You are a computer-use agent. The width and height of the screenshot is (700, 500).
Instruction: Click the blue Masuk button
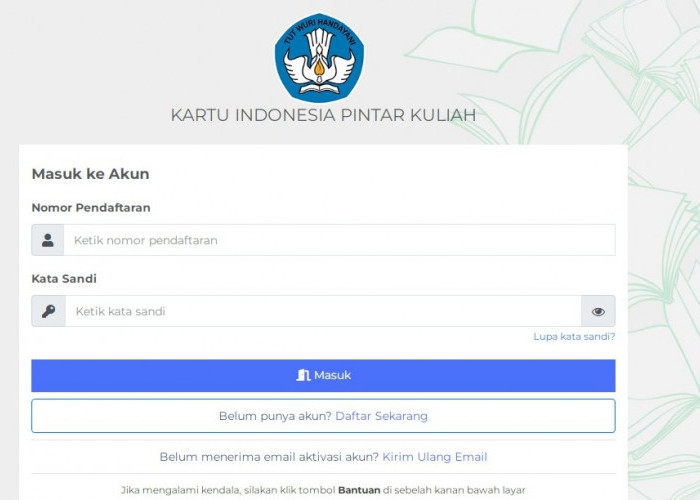click(x=323, y=375)
